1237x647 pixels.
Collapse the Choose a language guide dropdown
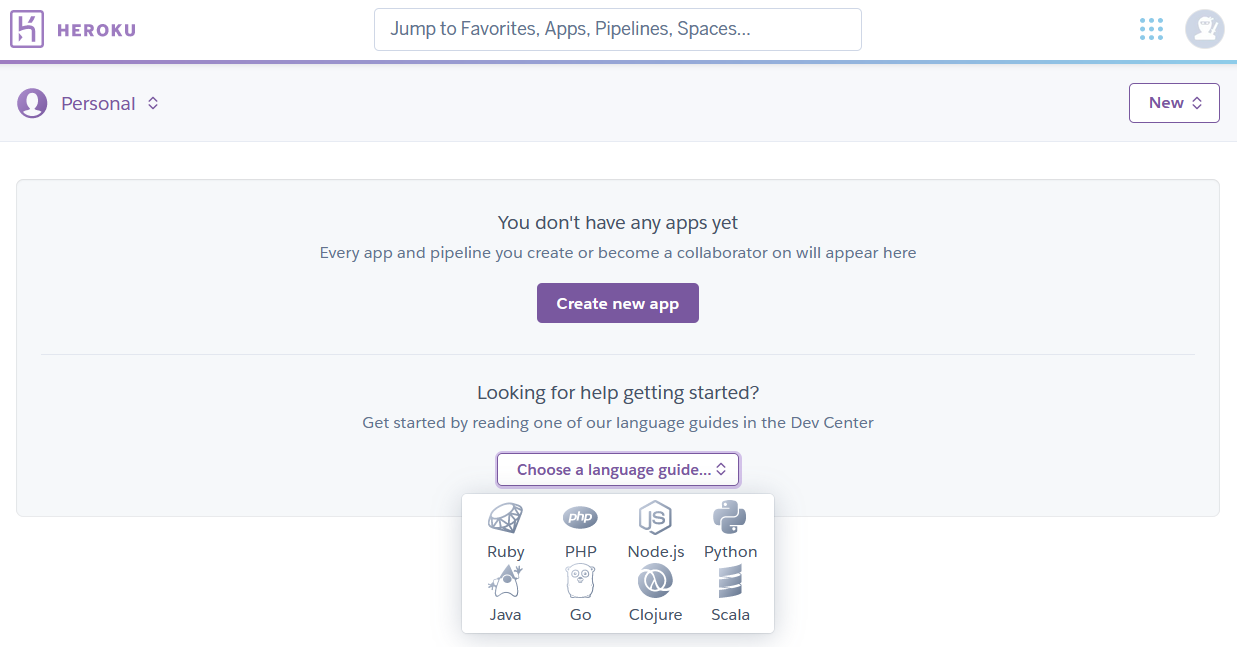pos(618,470)
